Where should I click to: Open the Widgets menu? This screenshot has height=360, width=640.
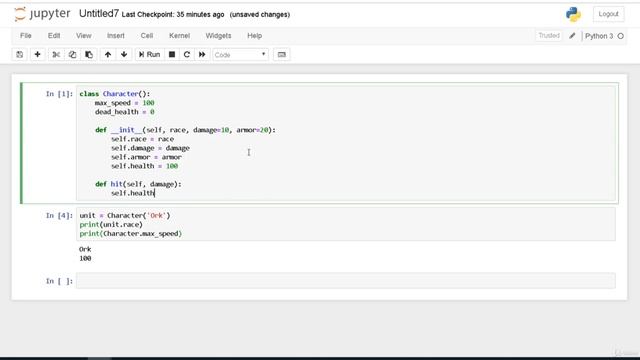[x=218, y=36]
